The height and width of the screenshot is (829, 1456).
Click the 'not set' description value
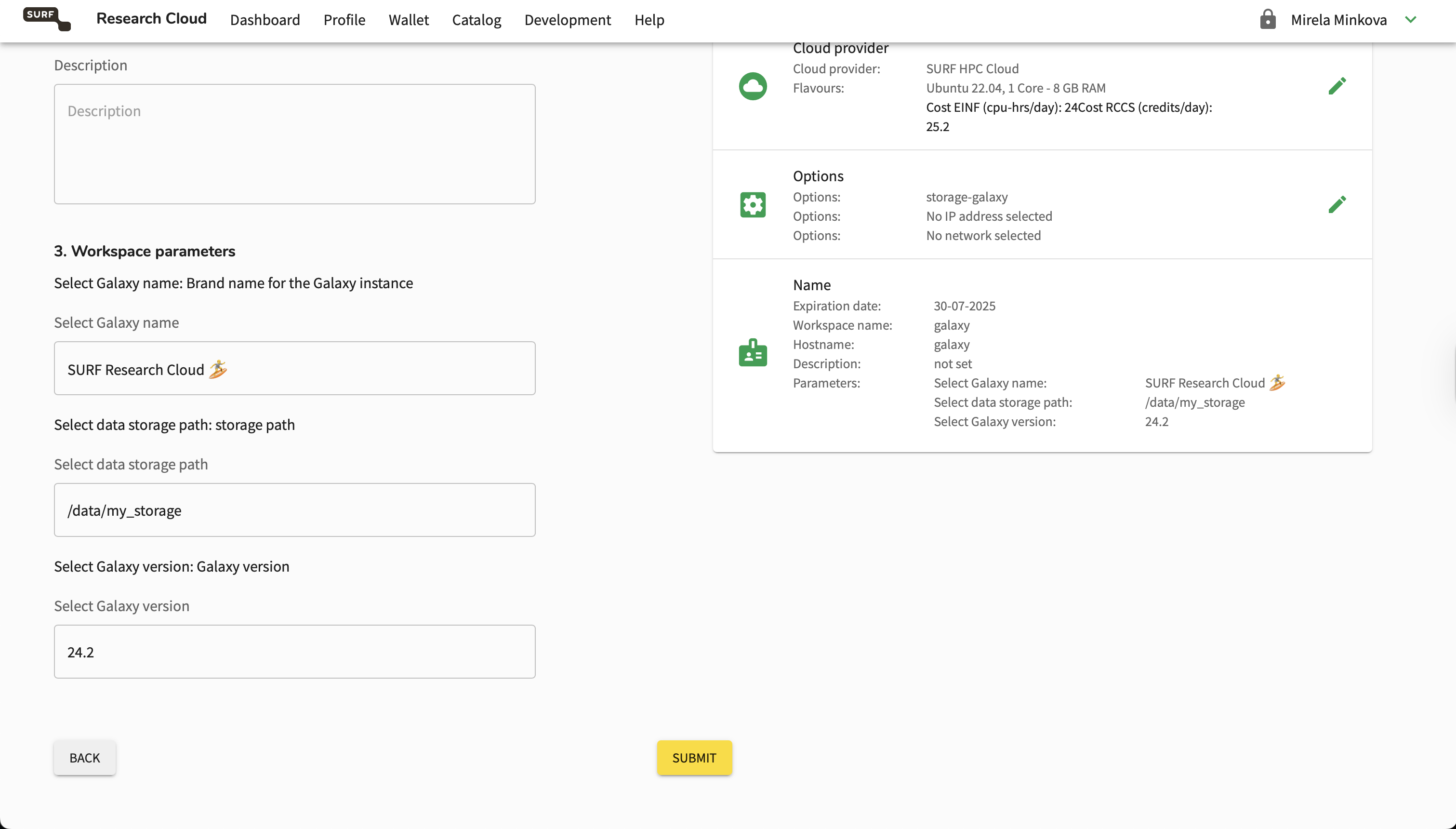[953, 363]
